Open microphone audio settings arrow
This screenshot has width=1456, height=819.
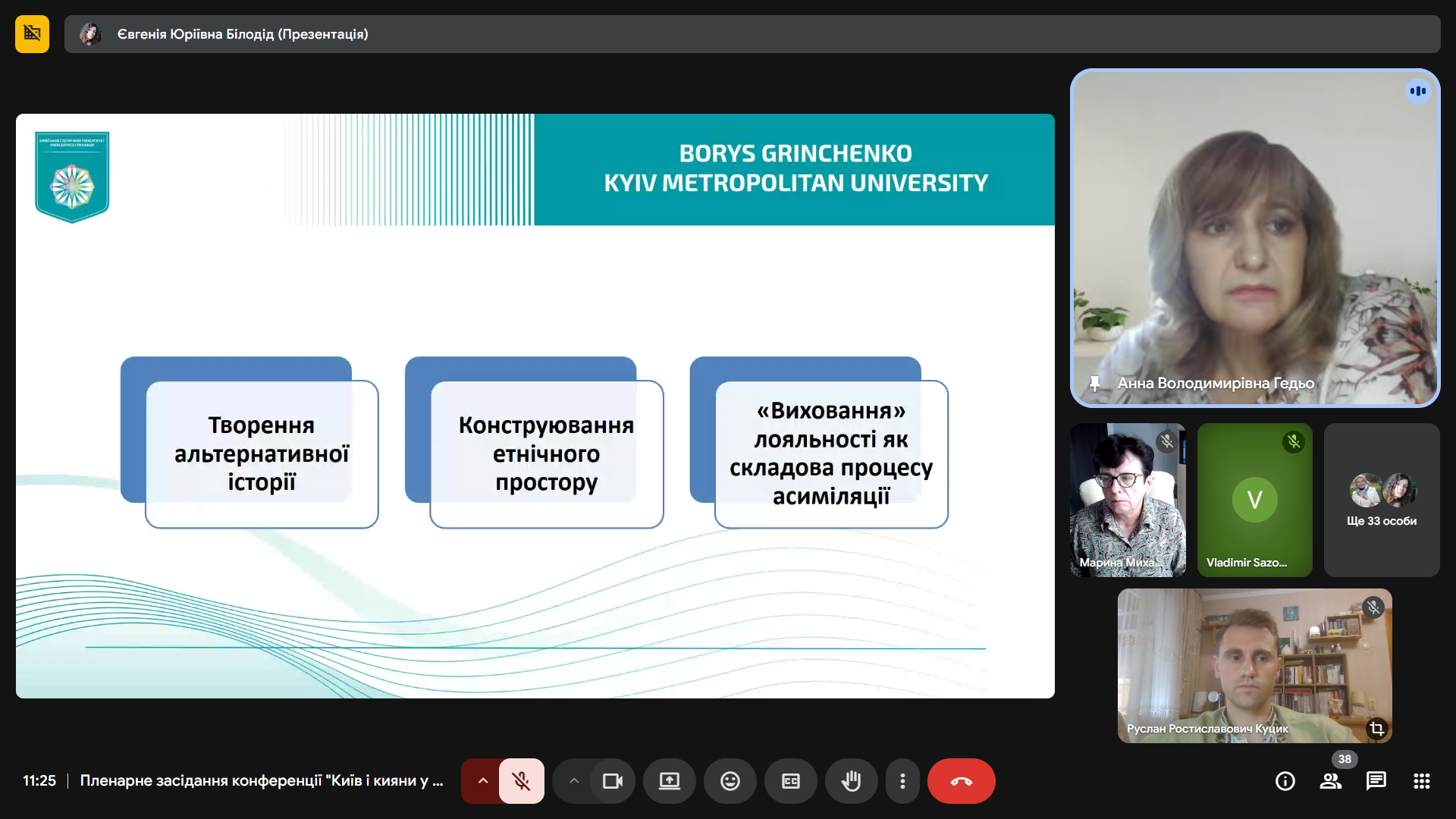482,781
